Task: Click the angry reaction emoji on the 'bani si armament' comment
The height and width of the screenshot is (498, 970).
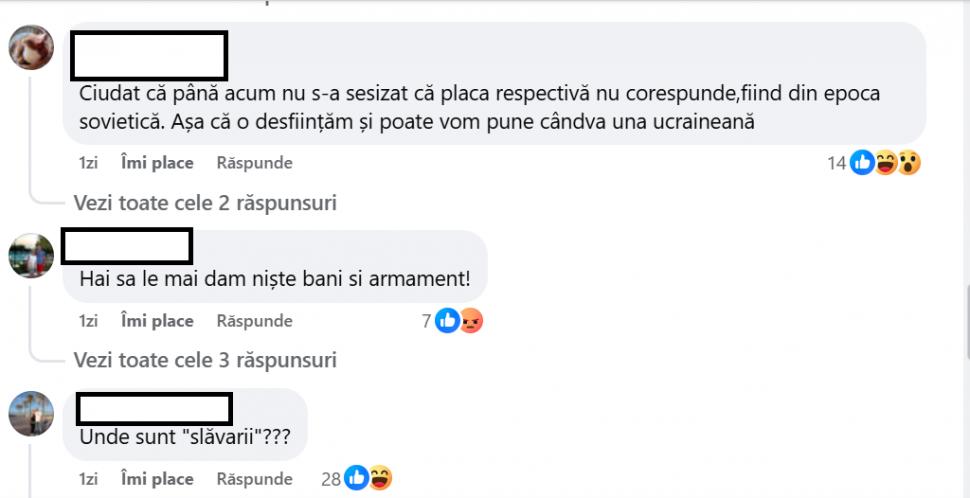Action: tap(470, 321)
